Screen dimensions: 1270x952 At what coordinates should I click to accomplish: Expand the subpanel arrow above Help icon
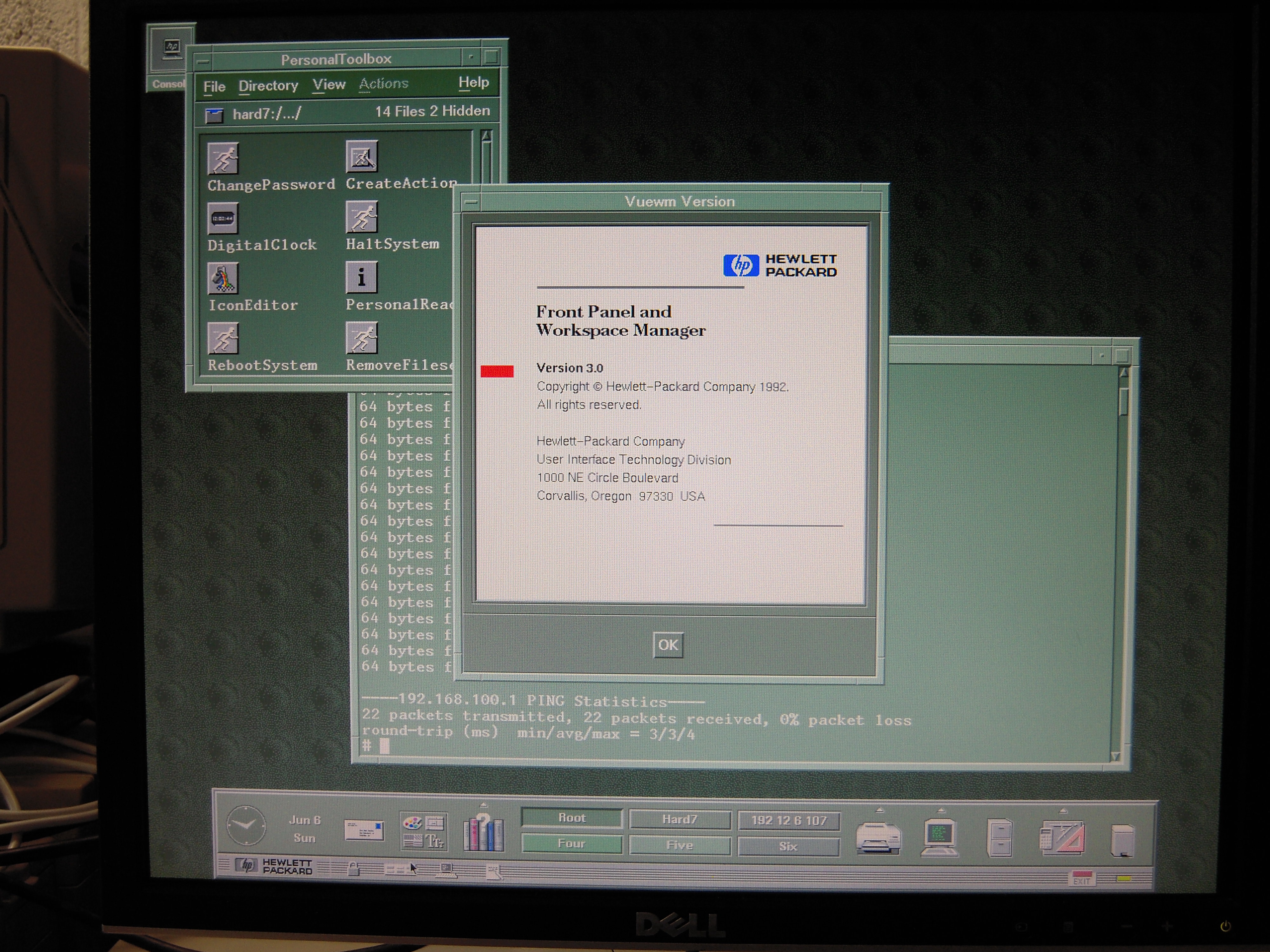(x=484, y=804)
